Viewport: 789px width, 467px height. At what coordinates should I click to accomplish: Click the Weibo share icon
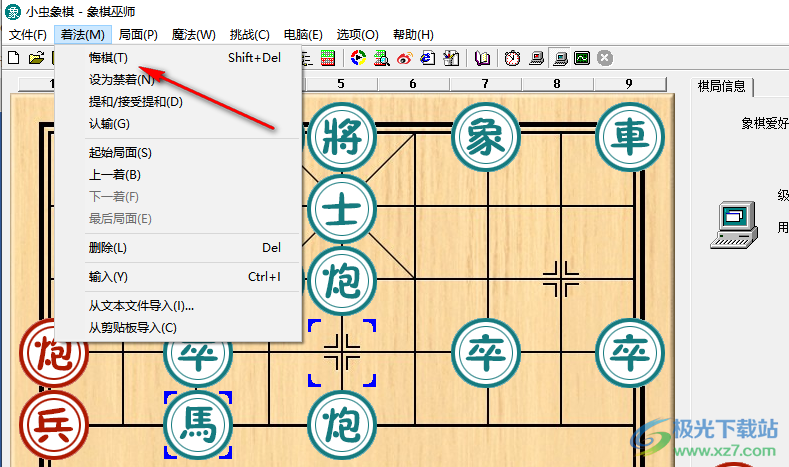point(405,58)
